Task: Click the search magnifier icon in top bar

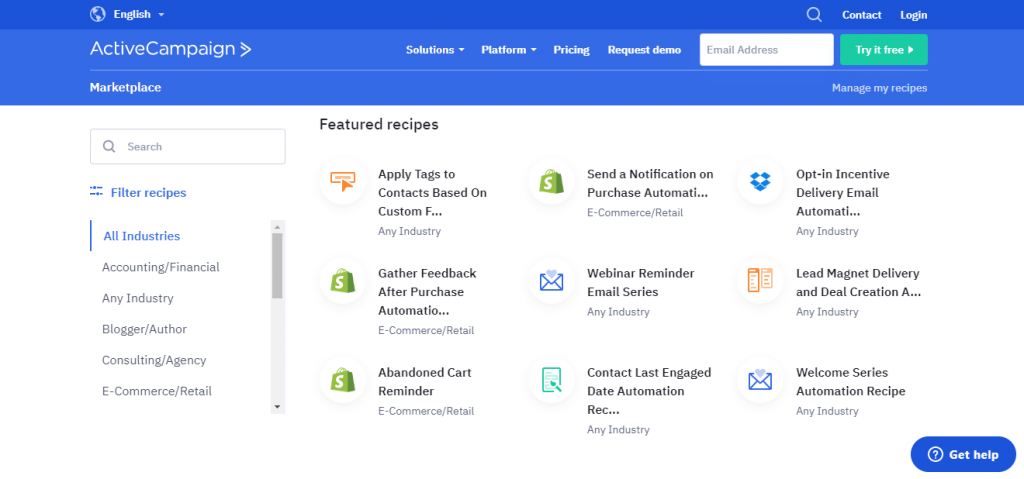Action: [x=814, y=14]
